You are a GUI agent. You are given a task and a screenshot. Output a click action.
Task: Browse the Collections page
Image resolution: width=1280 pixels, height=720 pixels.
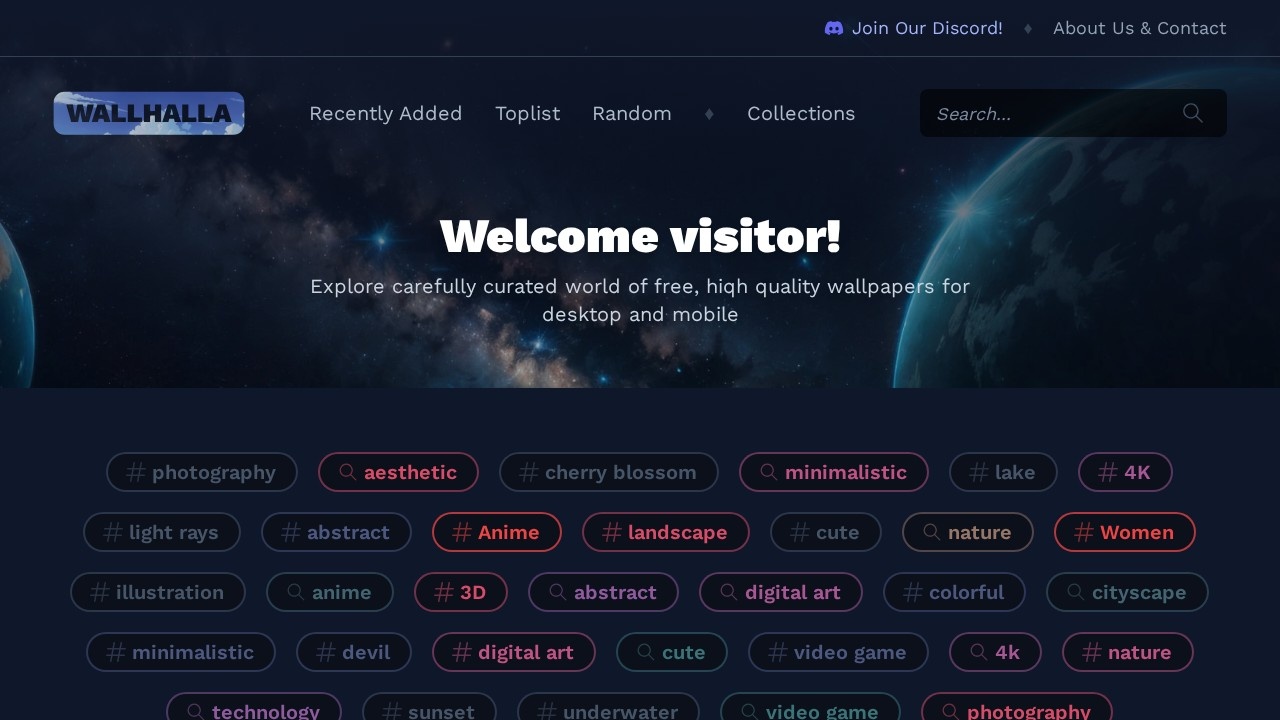[801, 113]
